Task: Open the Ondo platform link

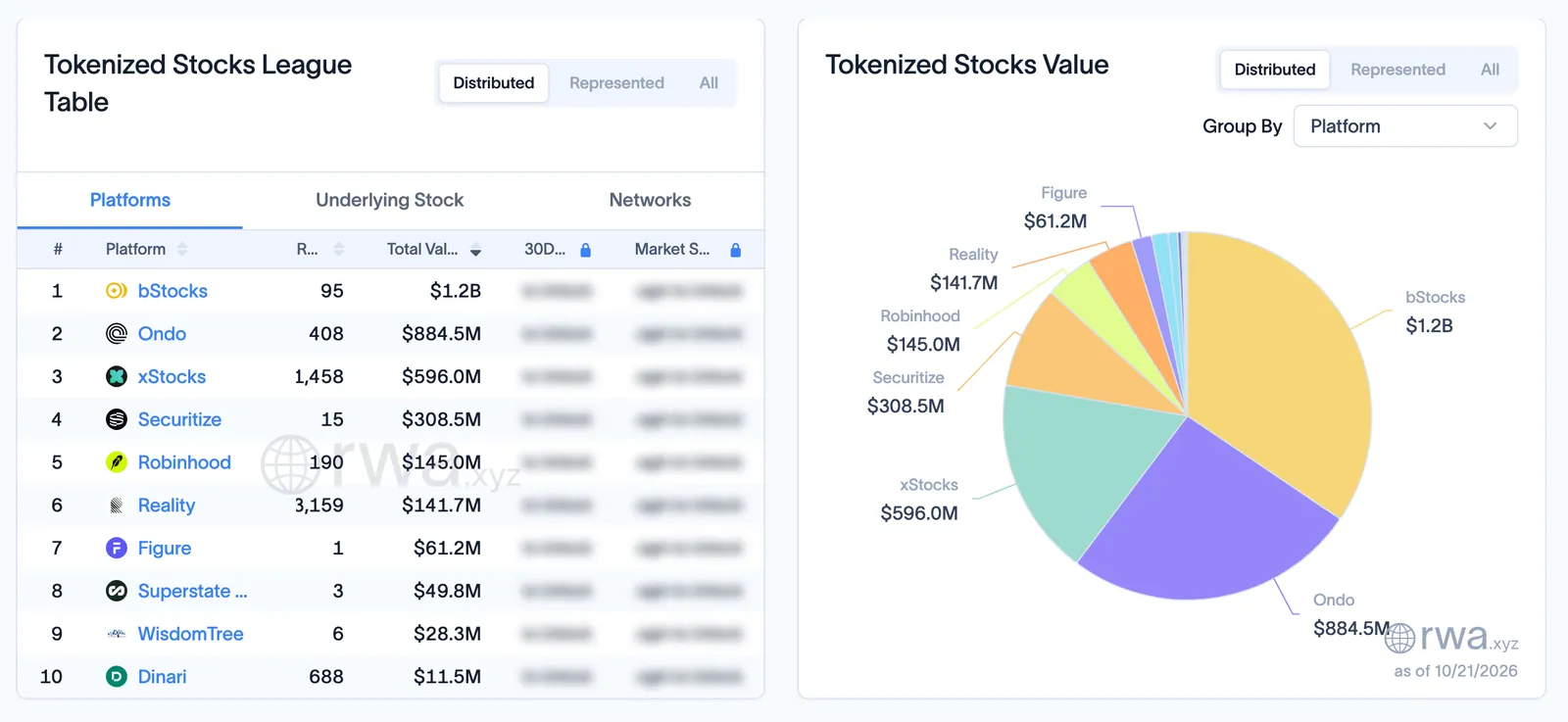Action: [x=162, y=334]
